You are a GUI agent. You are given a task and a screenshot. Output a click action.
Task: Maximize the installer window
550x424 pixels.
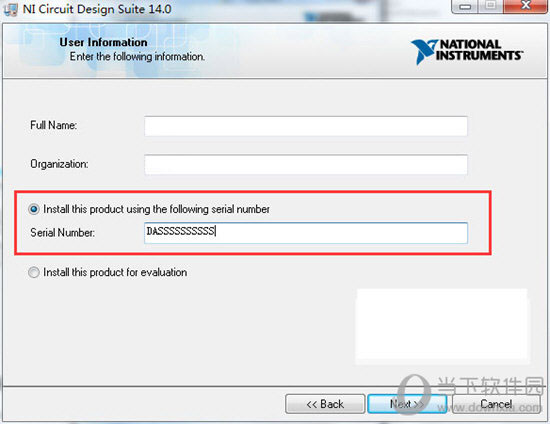[491, 5]
